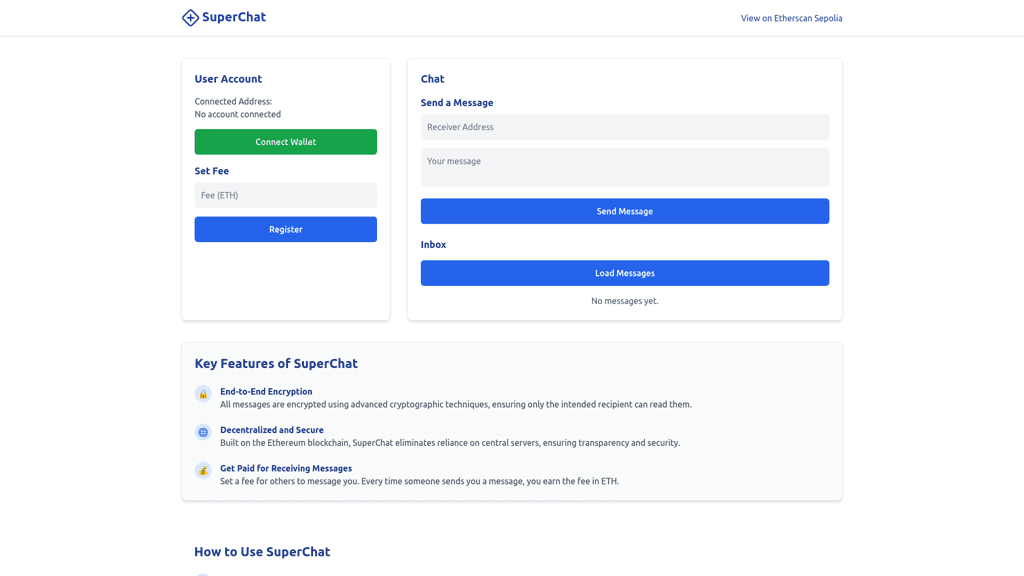
Task: Click the lock icon beside End-to-End Encryption
Action: 203,394
